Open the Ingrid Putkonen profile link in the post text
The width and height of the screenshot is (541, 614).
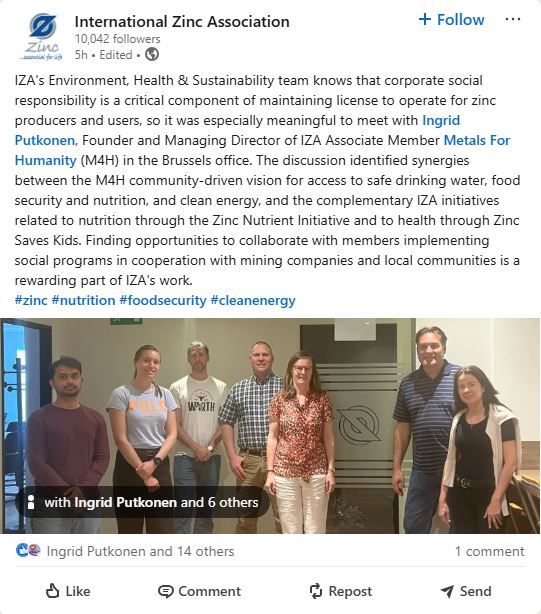[x=237, y=130]
